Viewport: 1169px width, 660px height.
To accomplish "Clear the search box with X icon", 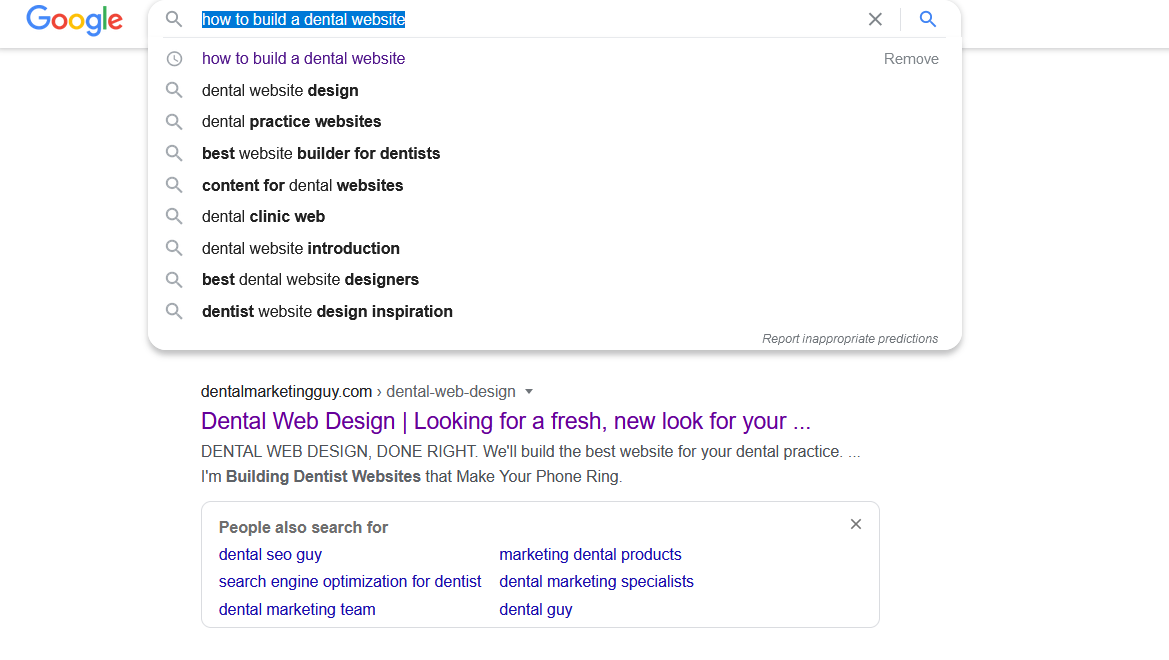I will point(875,19).
